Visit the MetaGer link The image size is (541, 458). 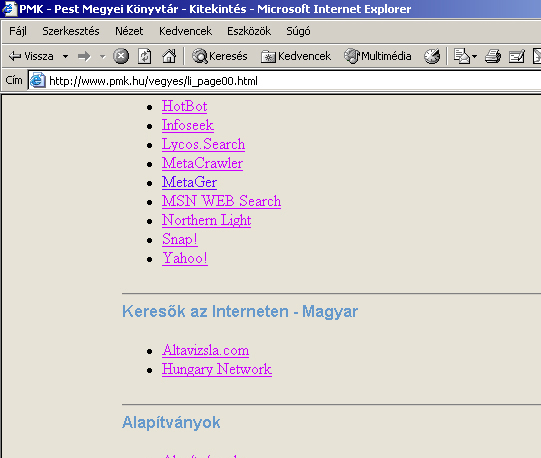pyautogui.click(x=189, y=182)
